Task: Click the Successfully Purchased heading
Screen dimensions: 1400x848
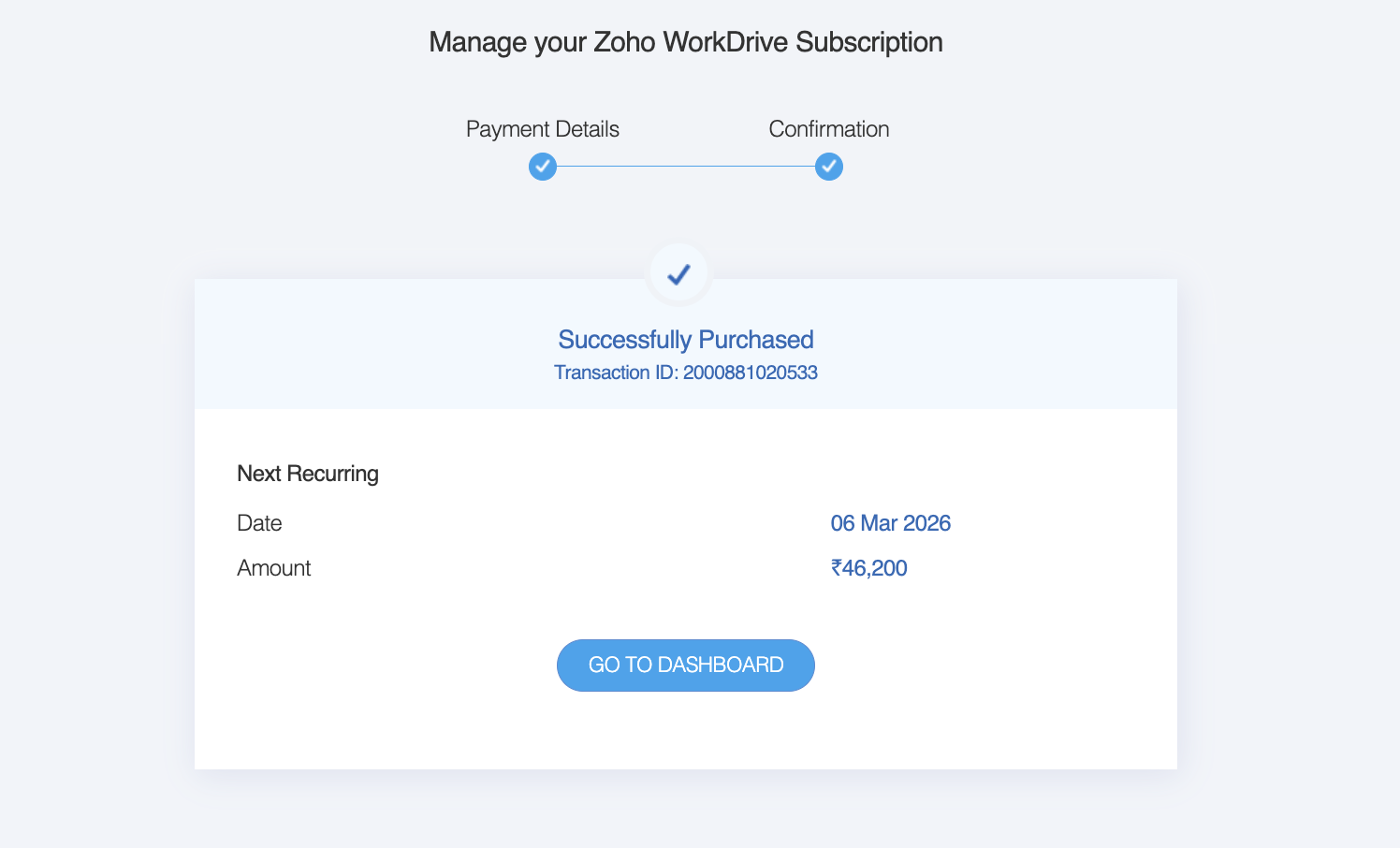Action: 686,340
